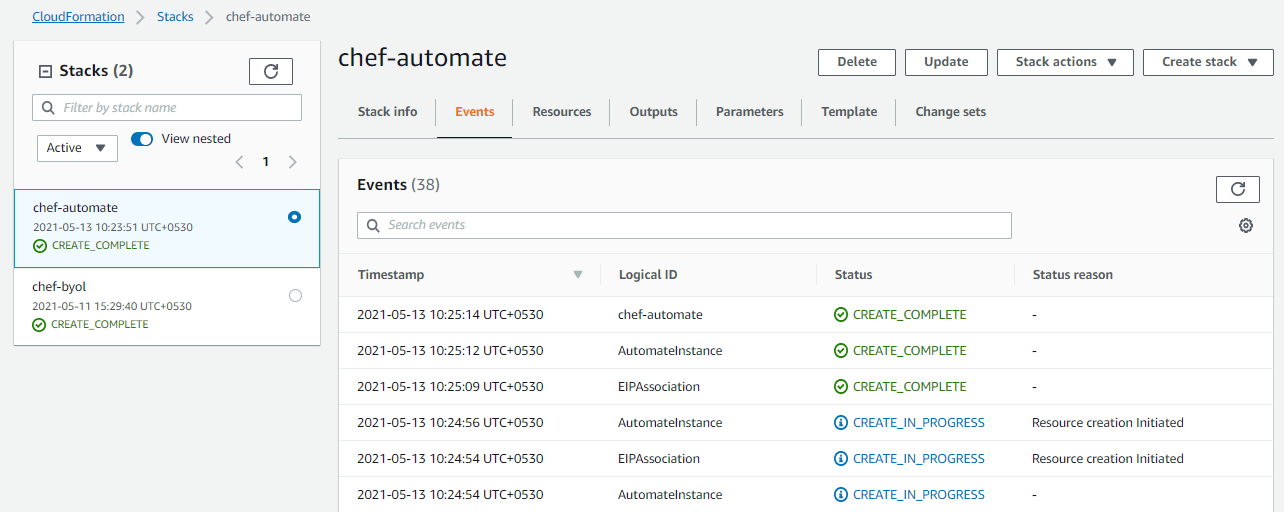Select the chef-byol stack radio button

[294, 295]
